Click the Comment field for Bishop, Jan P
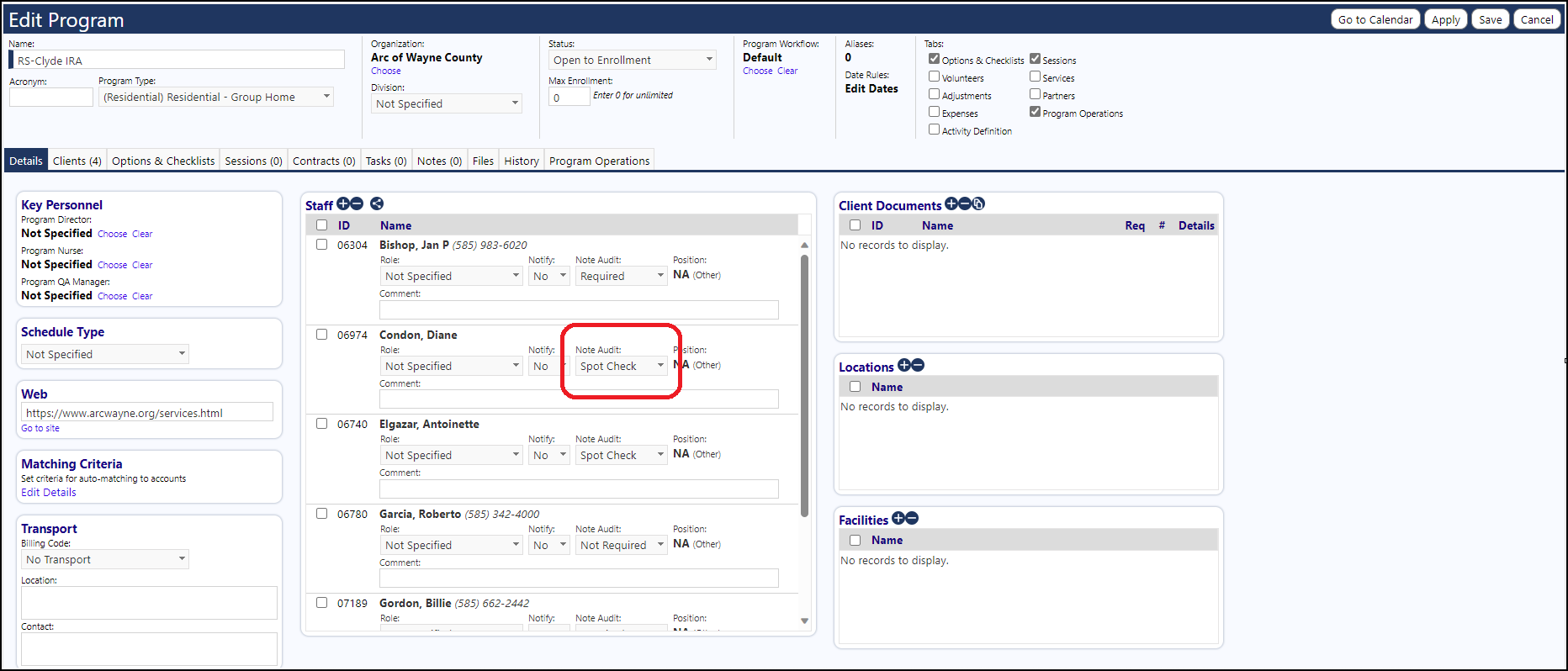1568x671 pixels. click(x=579, y=310)
